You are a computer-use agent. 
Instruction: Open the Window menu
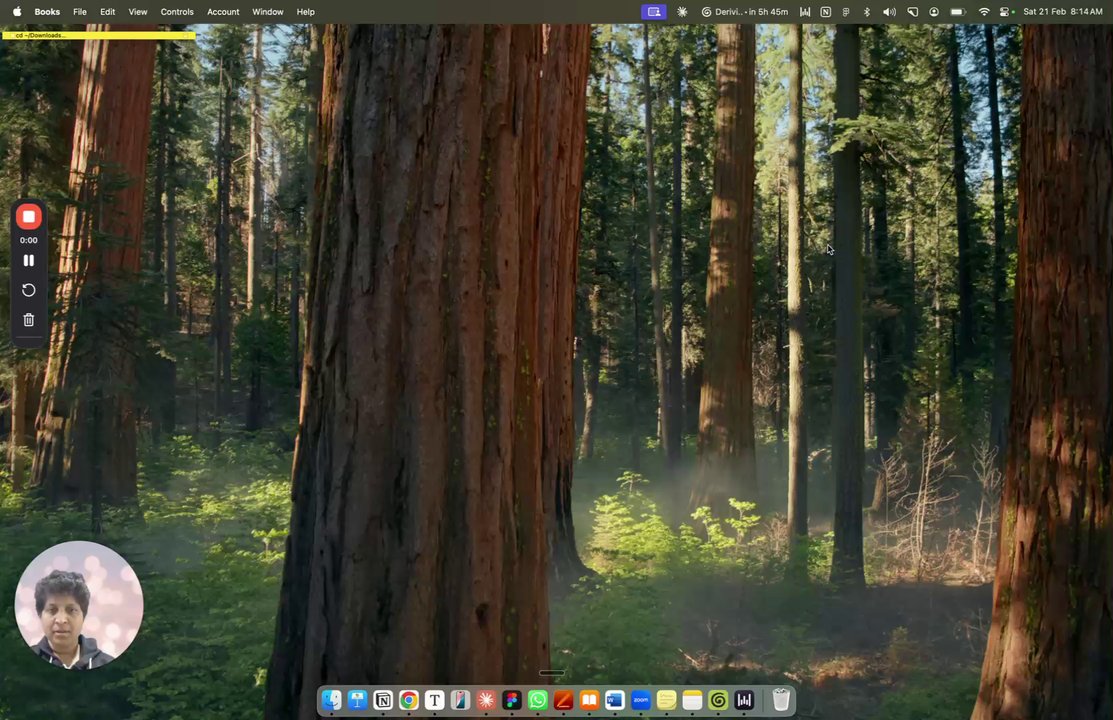[268, 11]
